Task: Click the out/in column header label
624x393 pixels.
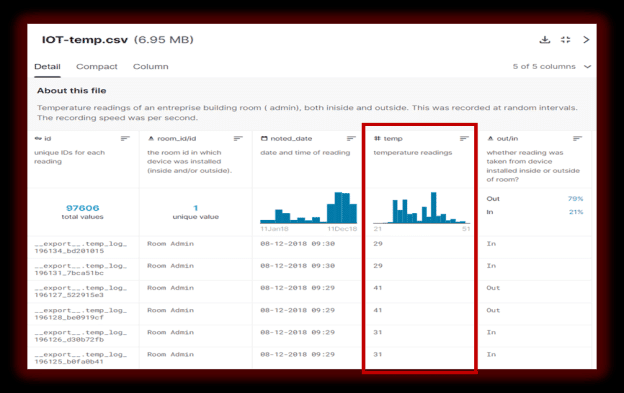Action: (507, 138)
